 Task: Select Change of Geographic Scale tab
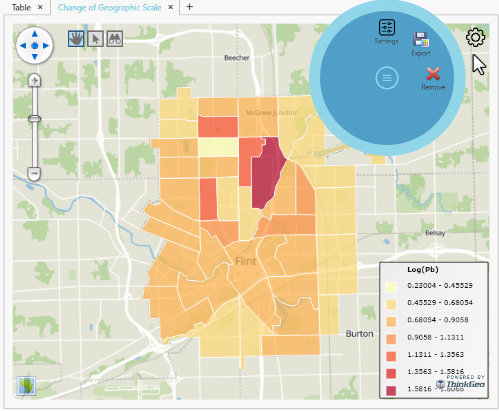point(110,7)
